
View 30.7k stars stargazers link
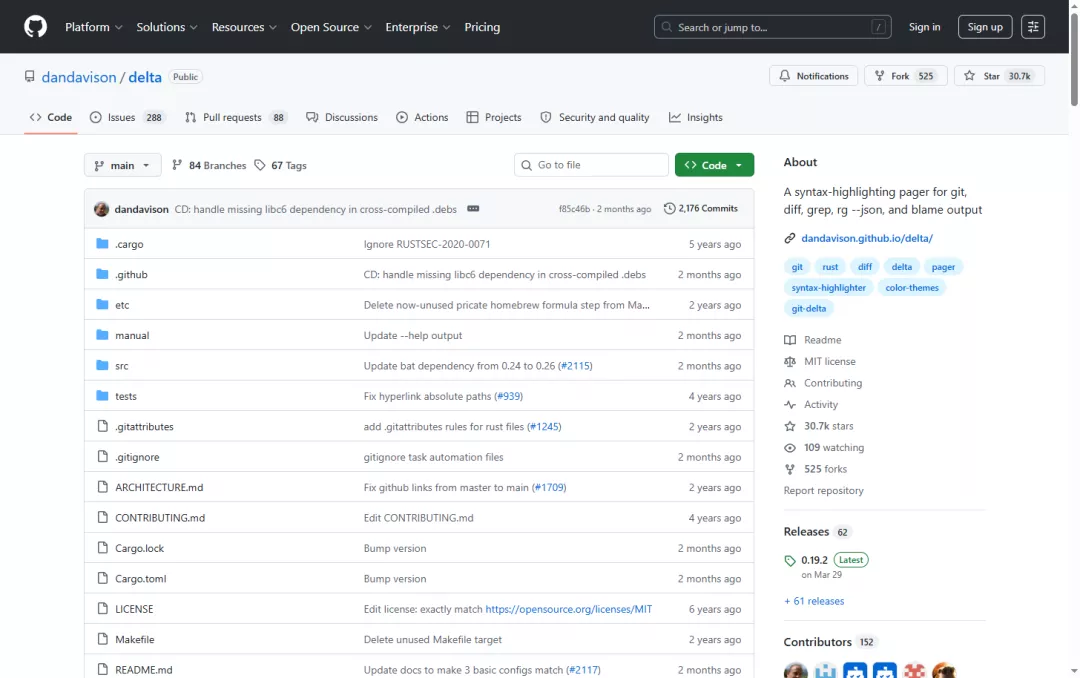coord(819,426)
